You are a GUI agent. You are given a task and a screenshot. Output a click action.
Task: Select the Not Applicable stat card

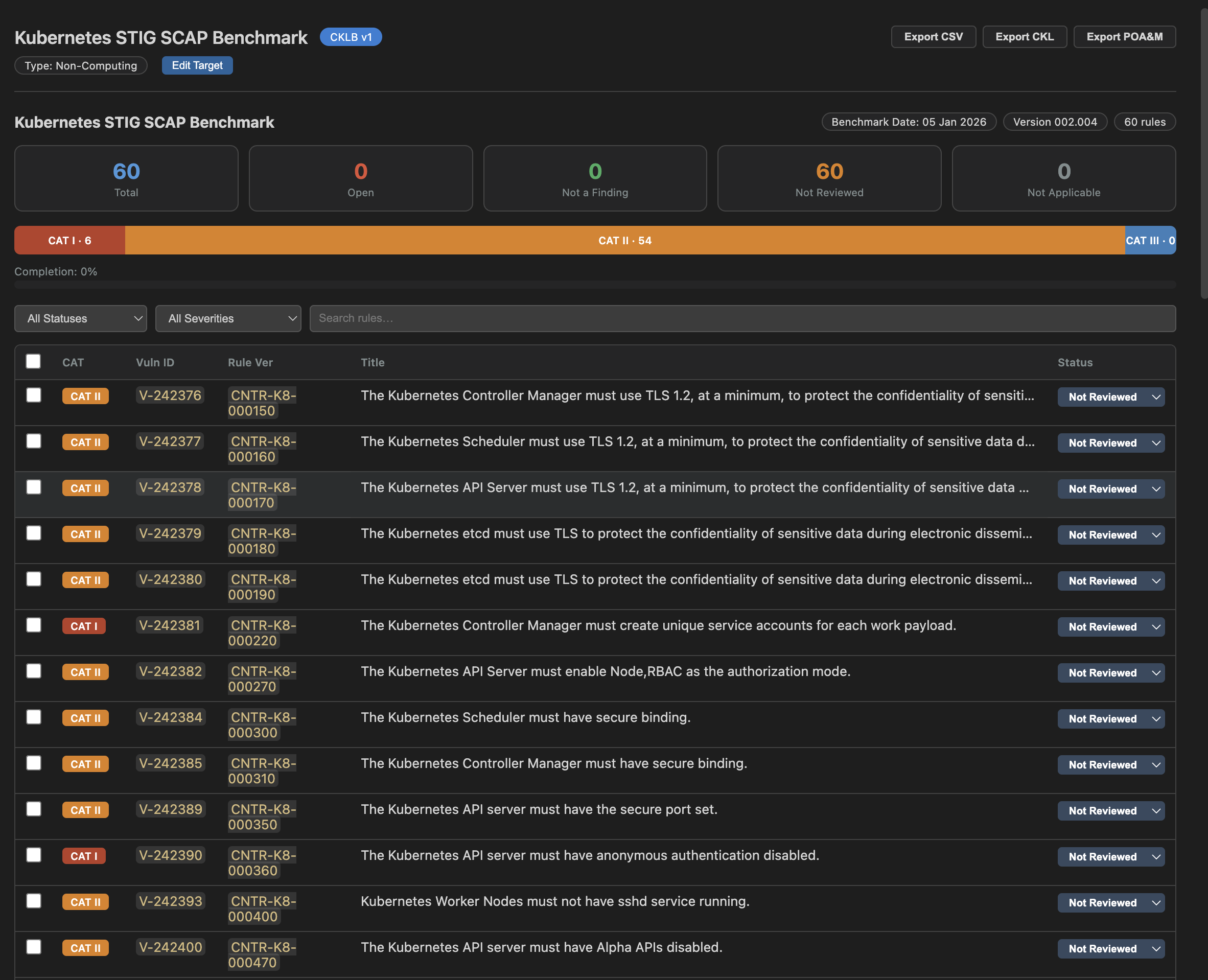[x=1063, y=178]
